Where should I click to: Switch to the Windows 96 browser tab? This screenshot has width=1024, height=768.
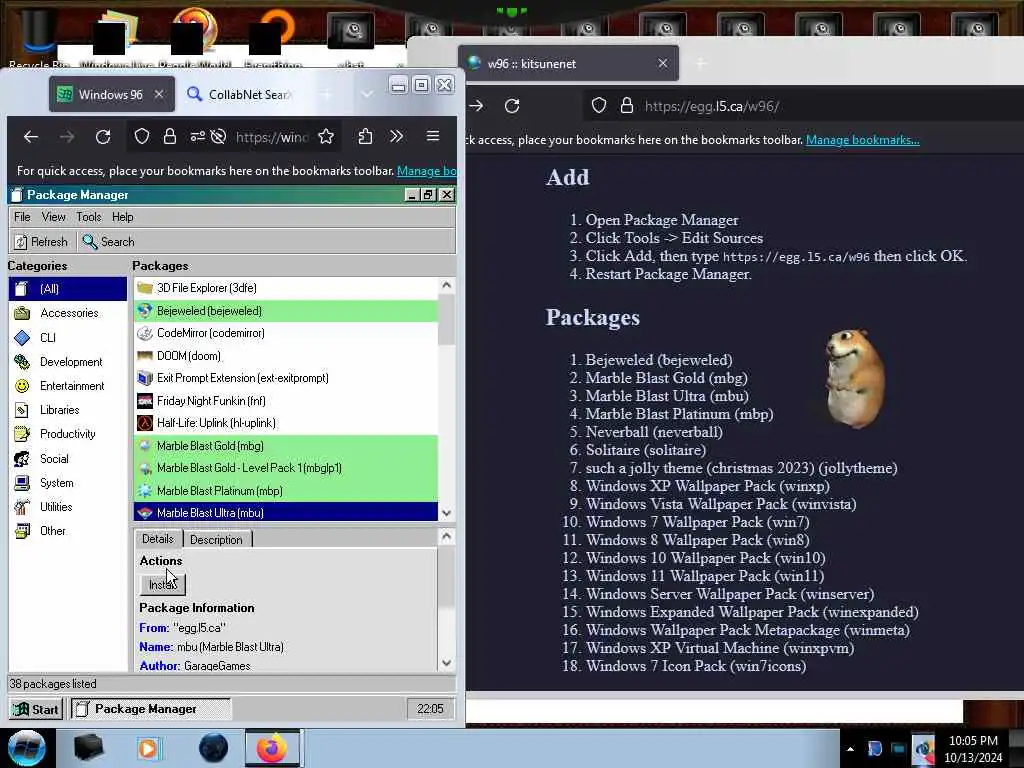[111, 95]
